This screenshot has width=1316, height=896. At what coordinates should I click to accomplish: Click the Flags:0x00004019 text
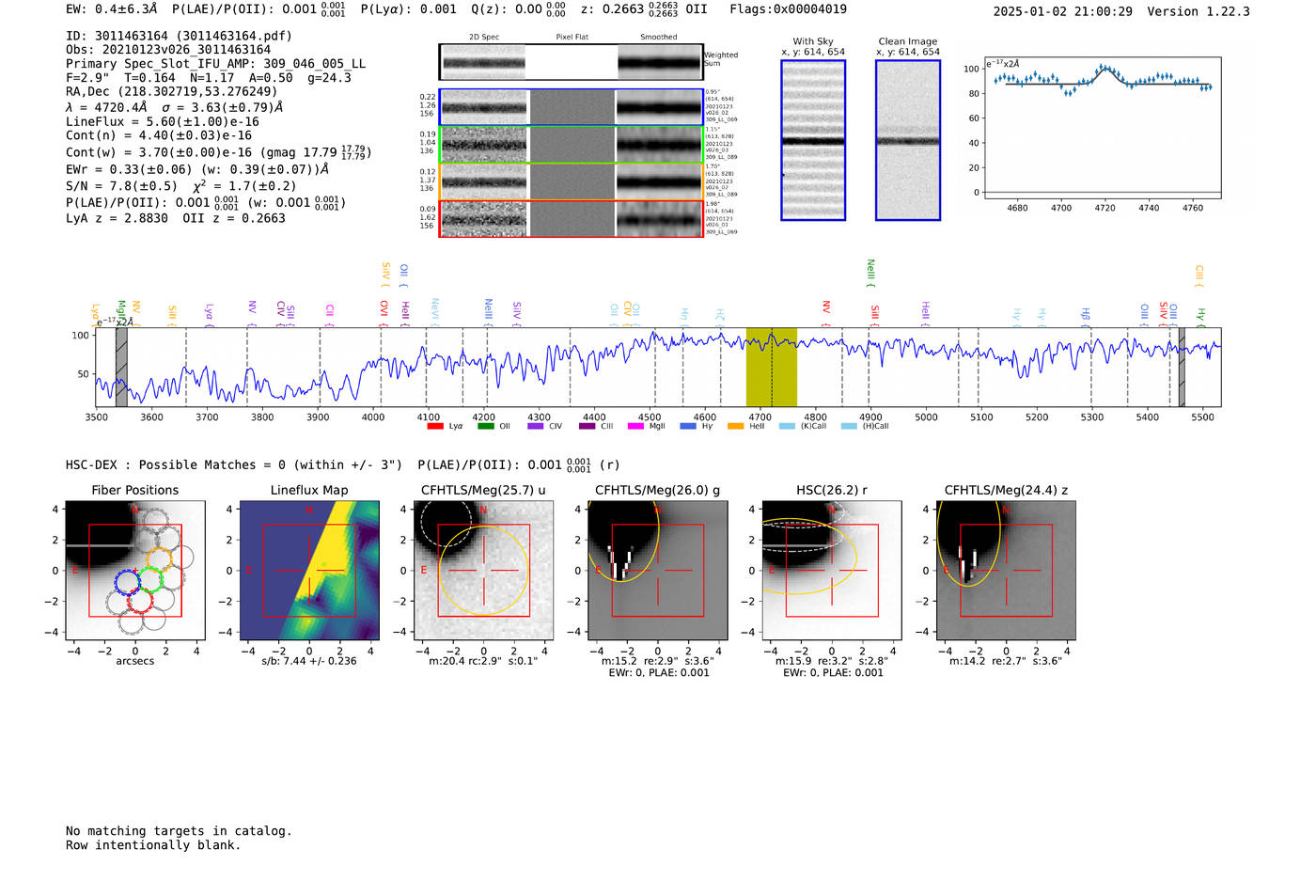point(788,9)
